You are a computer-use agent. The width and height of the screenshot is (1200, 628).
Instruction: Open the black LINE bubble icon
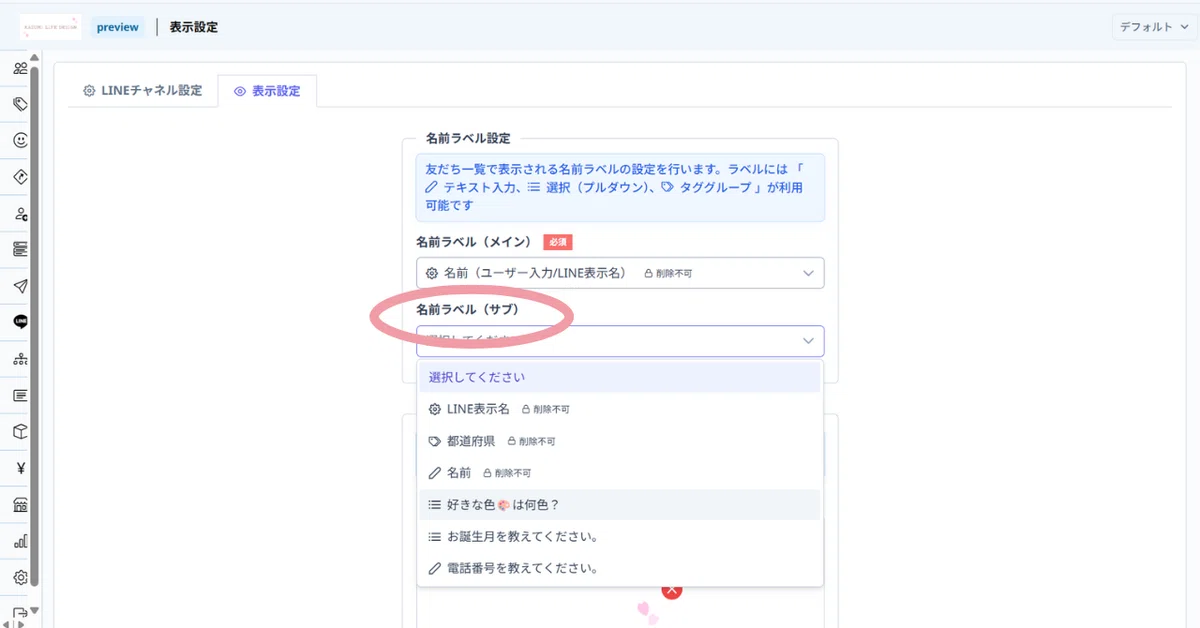coord(20,322)
